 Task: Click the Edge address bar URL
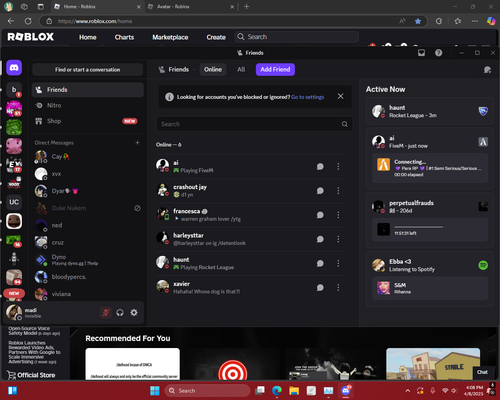coord(95,21)
